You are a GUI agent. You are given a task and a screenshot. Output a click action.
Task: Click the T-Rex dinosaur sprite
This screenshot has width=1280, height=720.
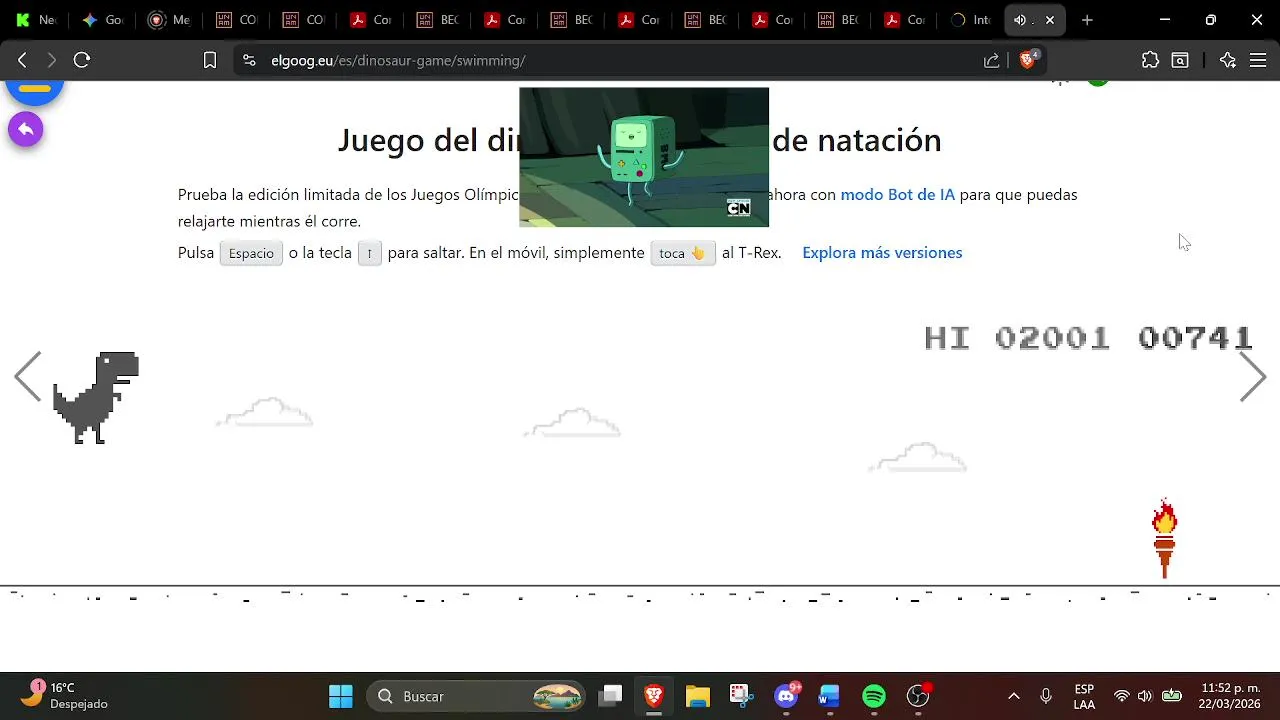[x=96, y=397]
